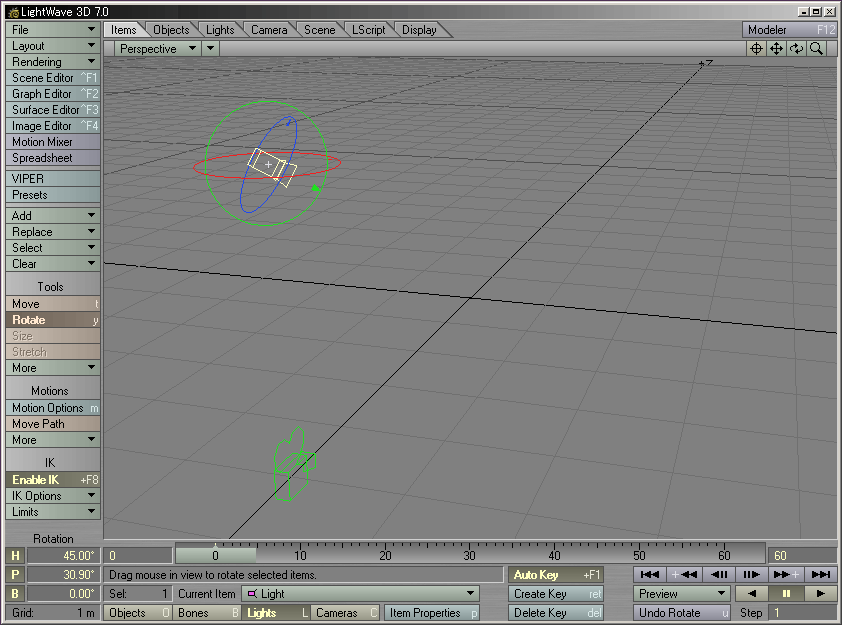Click Undo Rotate at bottom right

(x=680, y=612)
